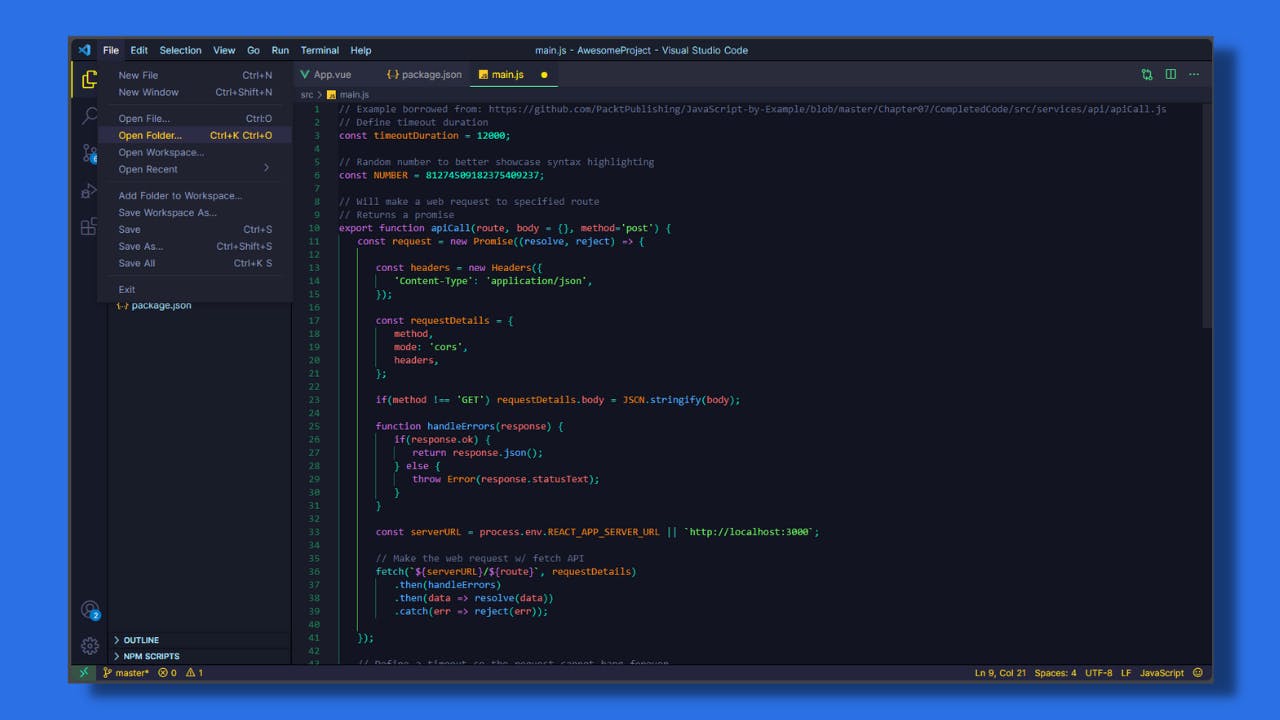Choose Open File... menu entry
This screenshot has height=720, width=1280.
(195, 118)
